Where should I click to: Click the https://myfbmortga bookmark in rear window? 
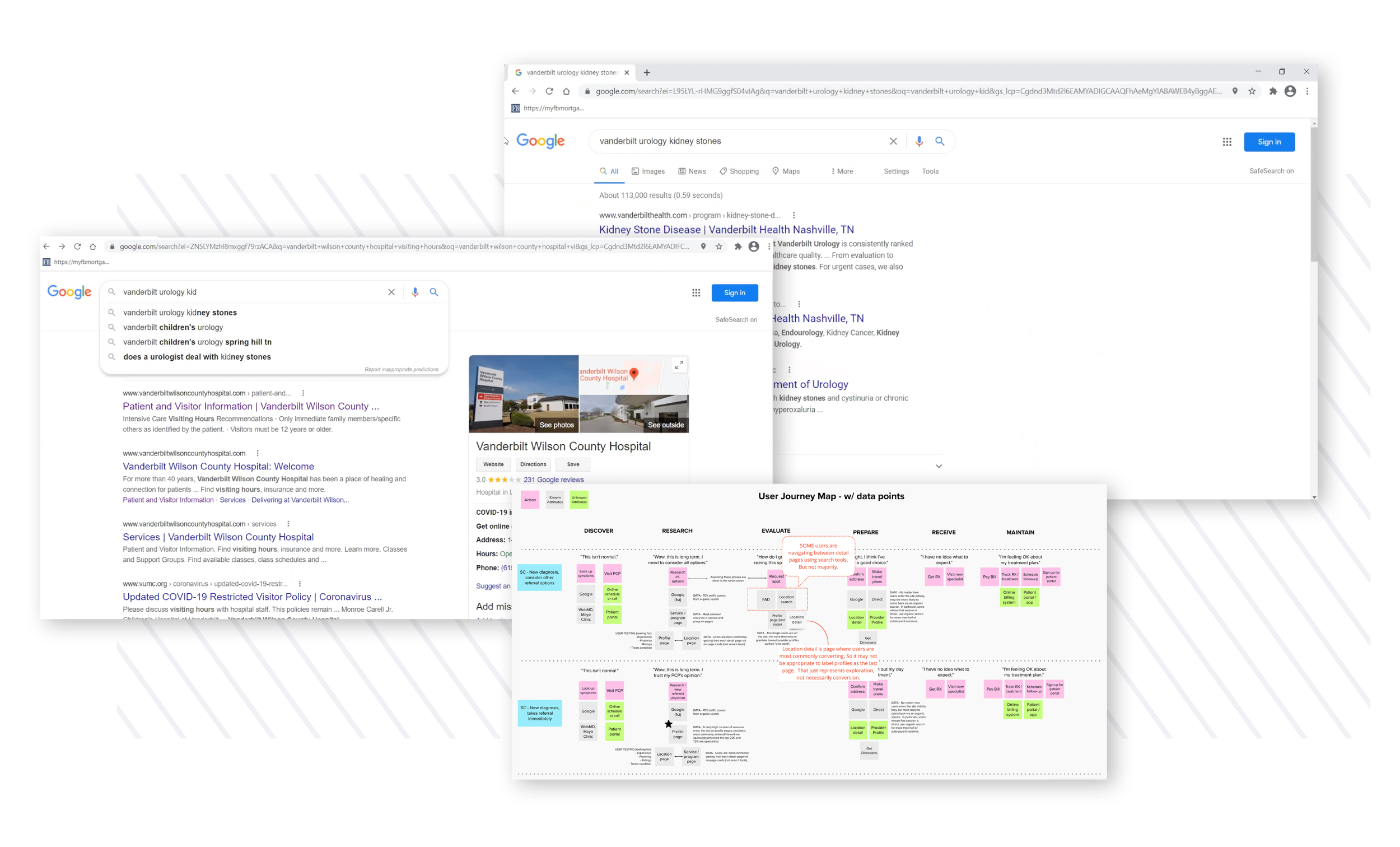pyautogui.click(x=547, y=108)
